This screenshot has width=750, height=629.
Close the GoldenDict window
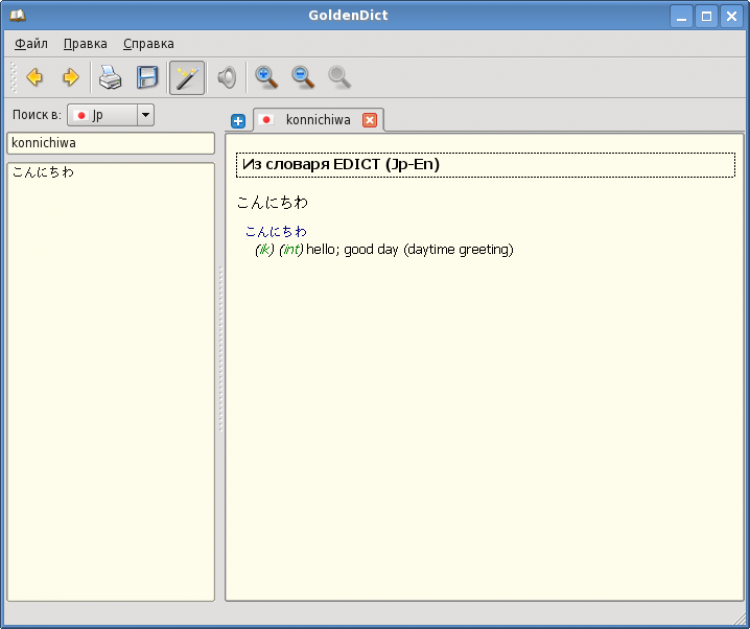[x=731, y=17]
